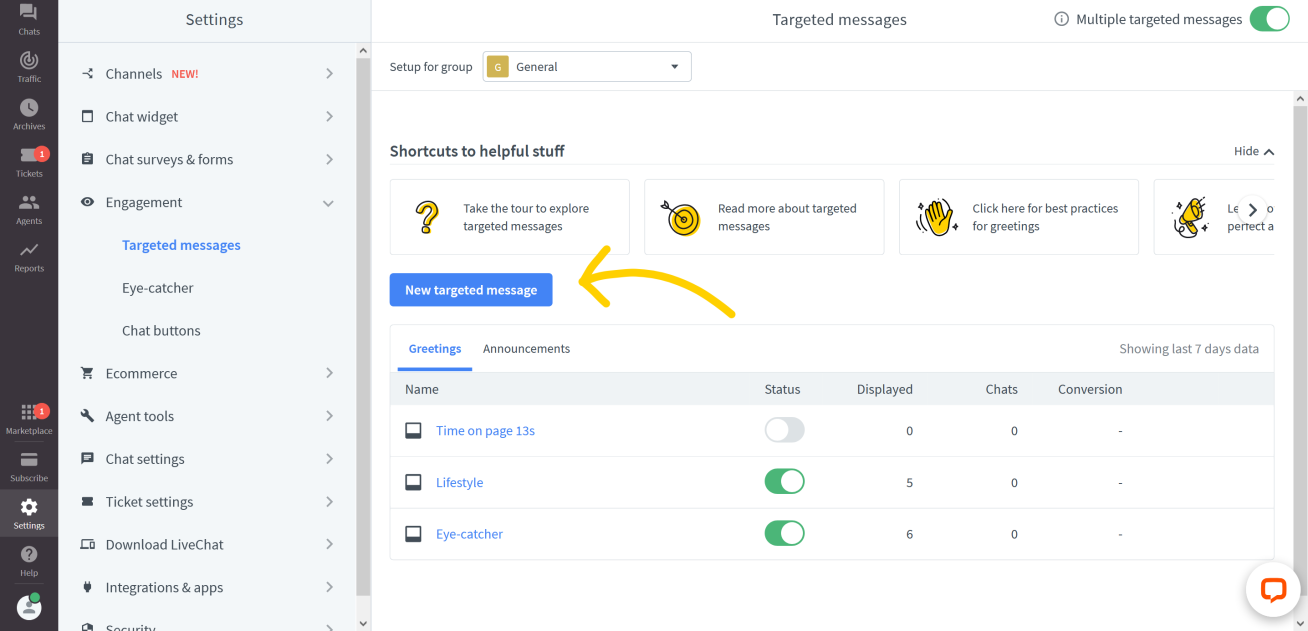The image size is (1308, 631).
Task: Open the Lifestyle greeting link
Action: (459, 482)
